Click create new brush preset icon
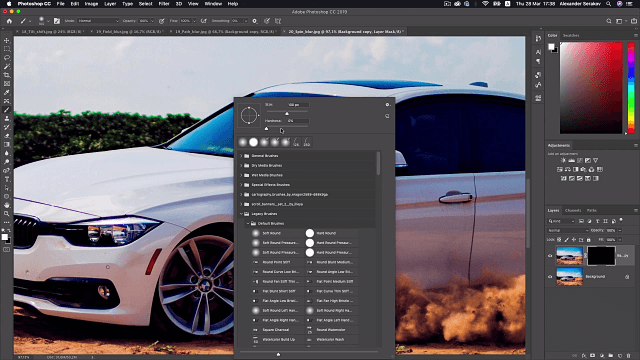This screenshot has width=640, height=360. point(387,116)
